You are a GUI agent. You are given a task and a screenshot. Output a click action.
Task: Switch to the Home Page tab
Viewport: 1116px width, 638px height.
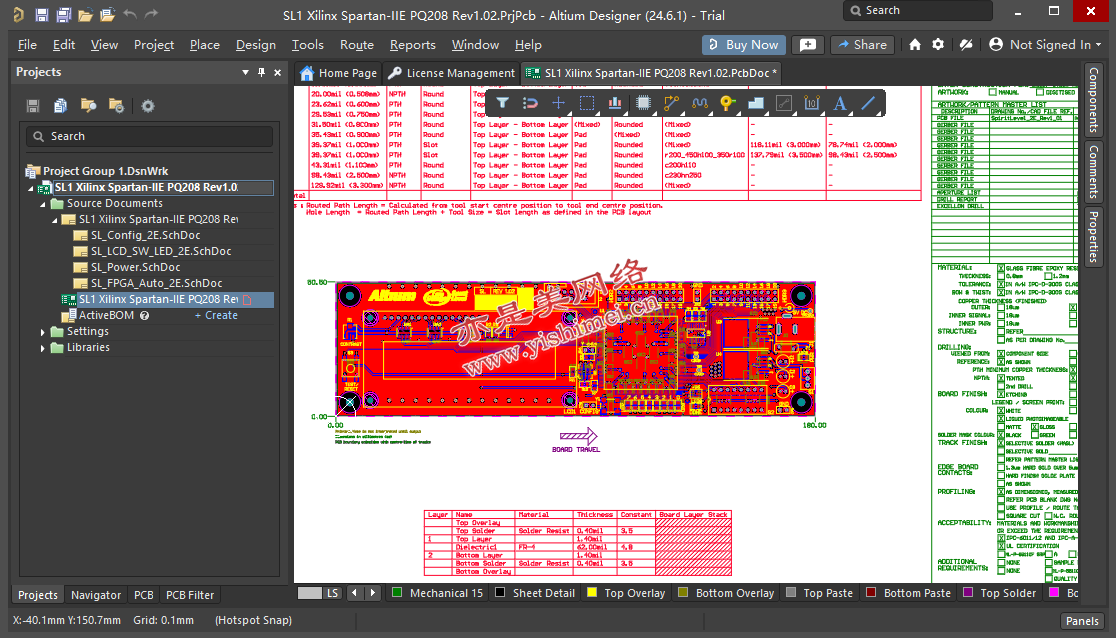click(339, 73)
